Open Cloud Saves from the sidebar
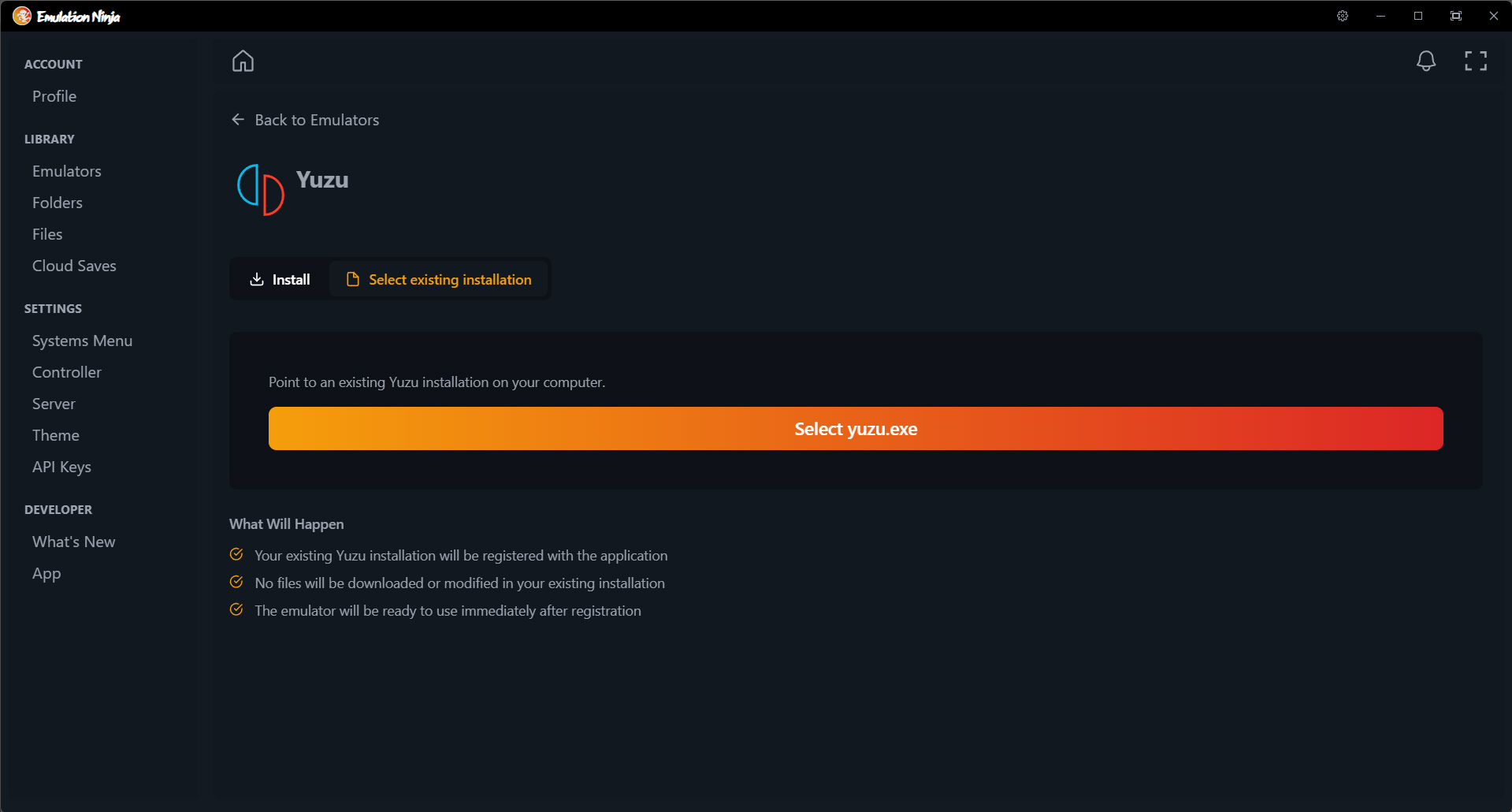Image resolution: width=1512 pixels, height=812 pixels. tap(74, 266)
